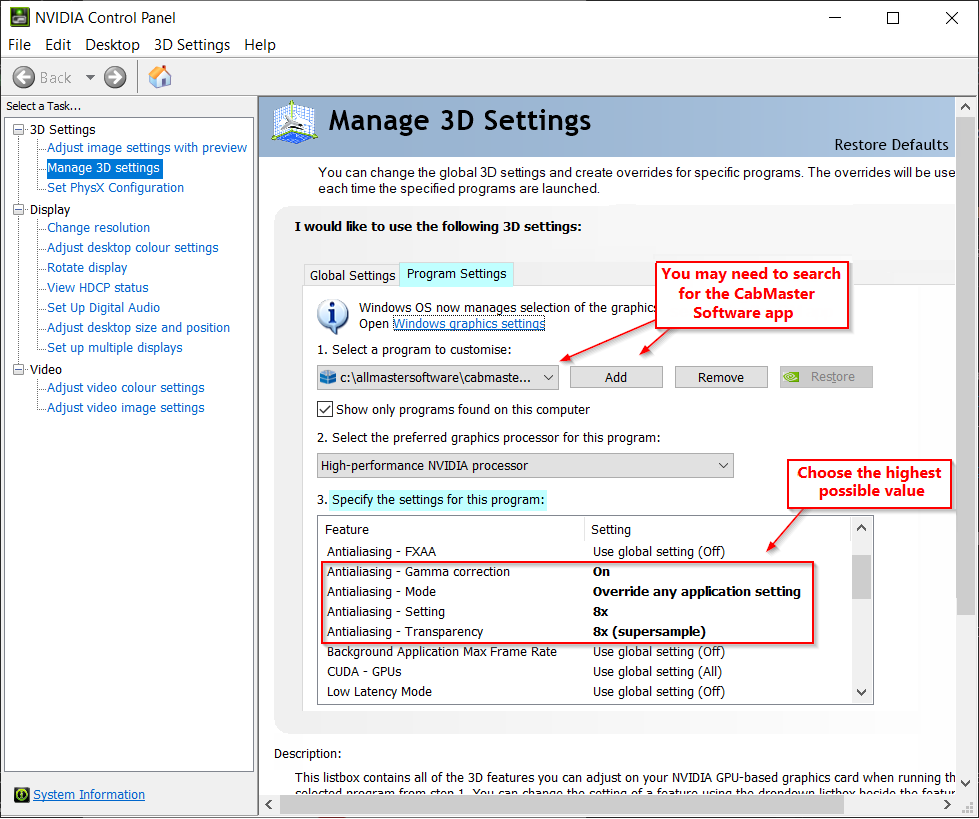
Task: Click the Windows graphics info icon
Action: click(333, 314)
